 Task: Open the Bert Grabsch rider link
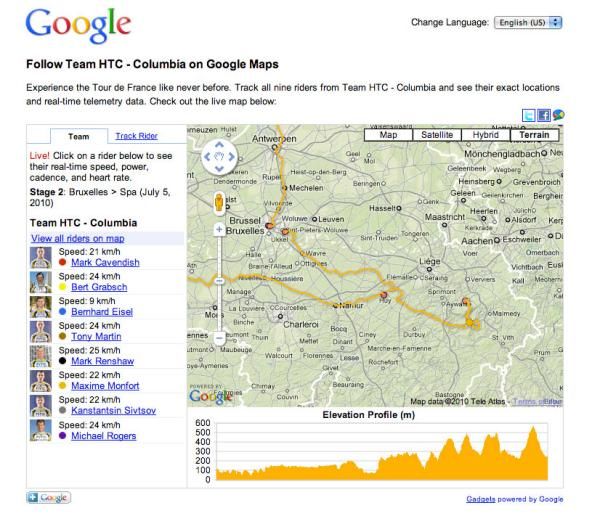pyautogui.click(x=99, y=287)
